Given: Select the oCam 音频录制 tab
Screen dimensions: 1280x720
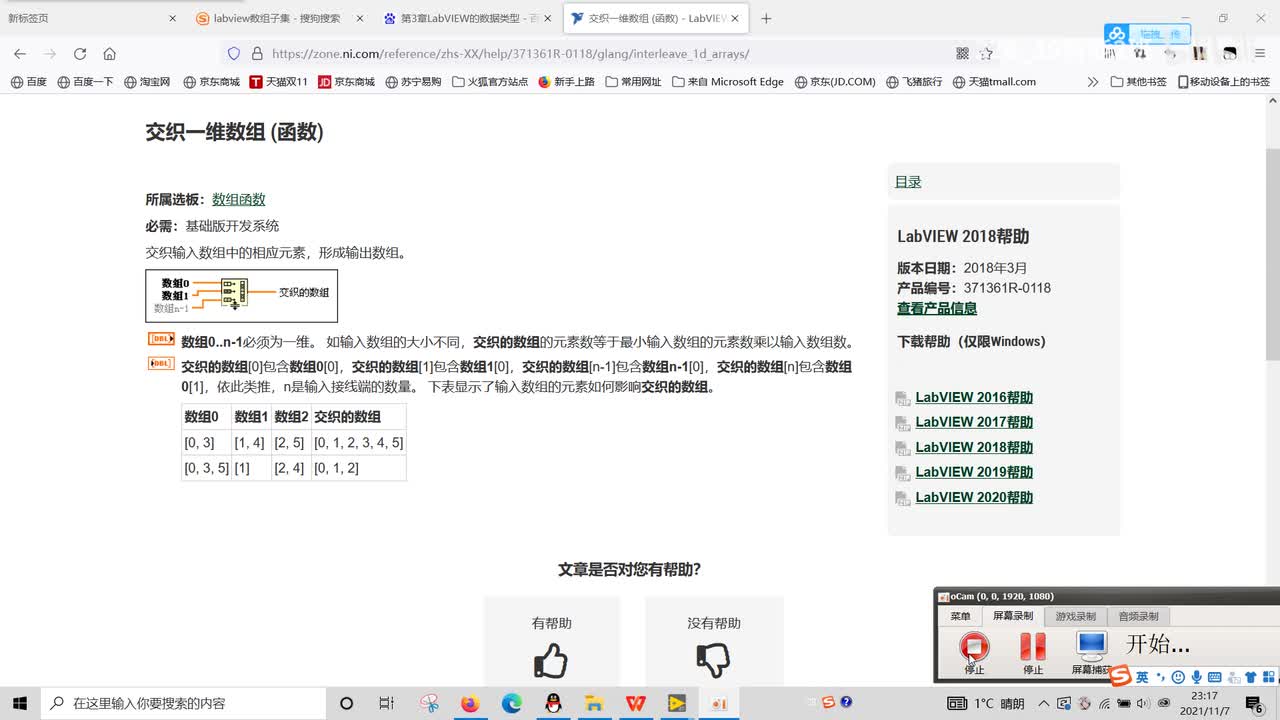Looking at the screenshot, I should (x=1138, y=616).
